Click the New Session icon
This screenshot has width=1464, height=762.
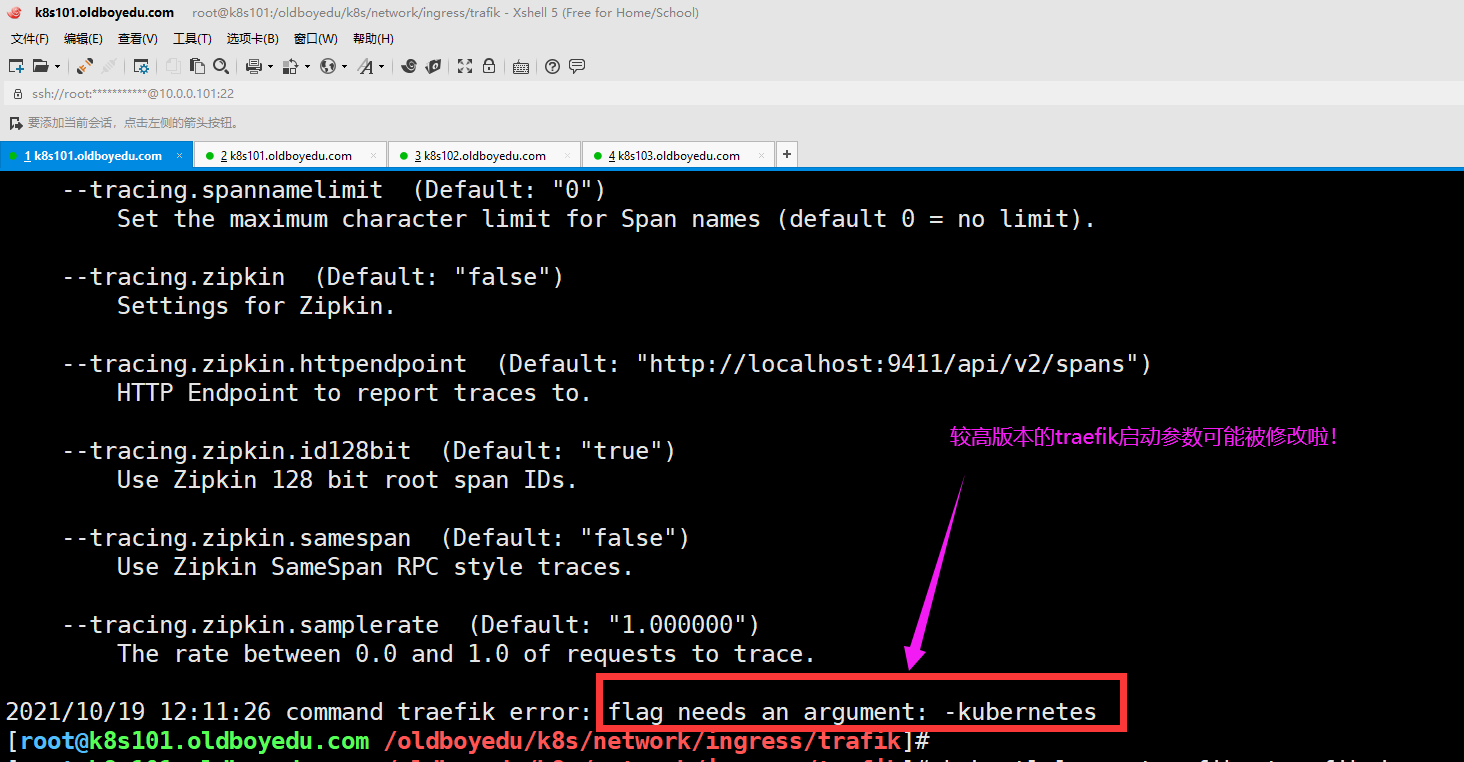click(16, 67)
